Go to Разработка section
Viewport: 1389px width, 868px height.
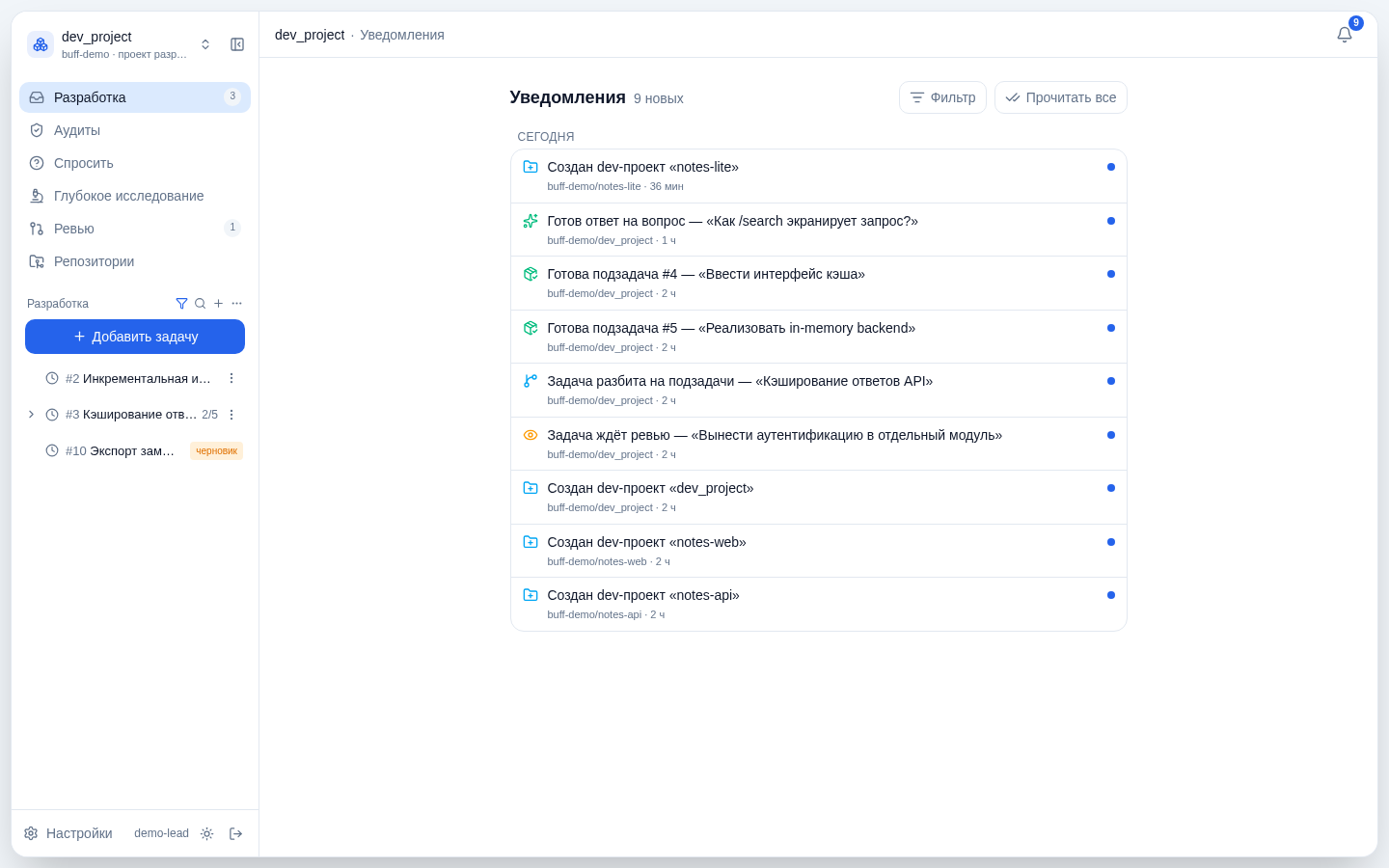(135, 97)
